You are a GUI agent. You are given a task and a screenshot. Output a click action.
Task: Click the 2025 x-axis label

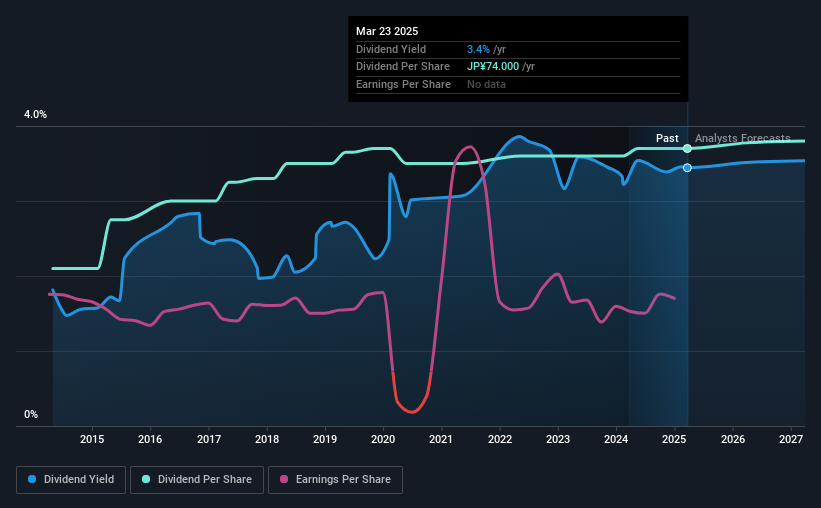click(674, 439)
